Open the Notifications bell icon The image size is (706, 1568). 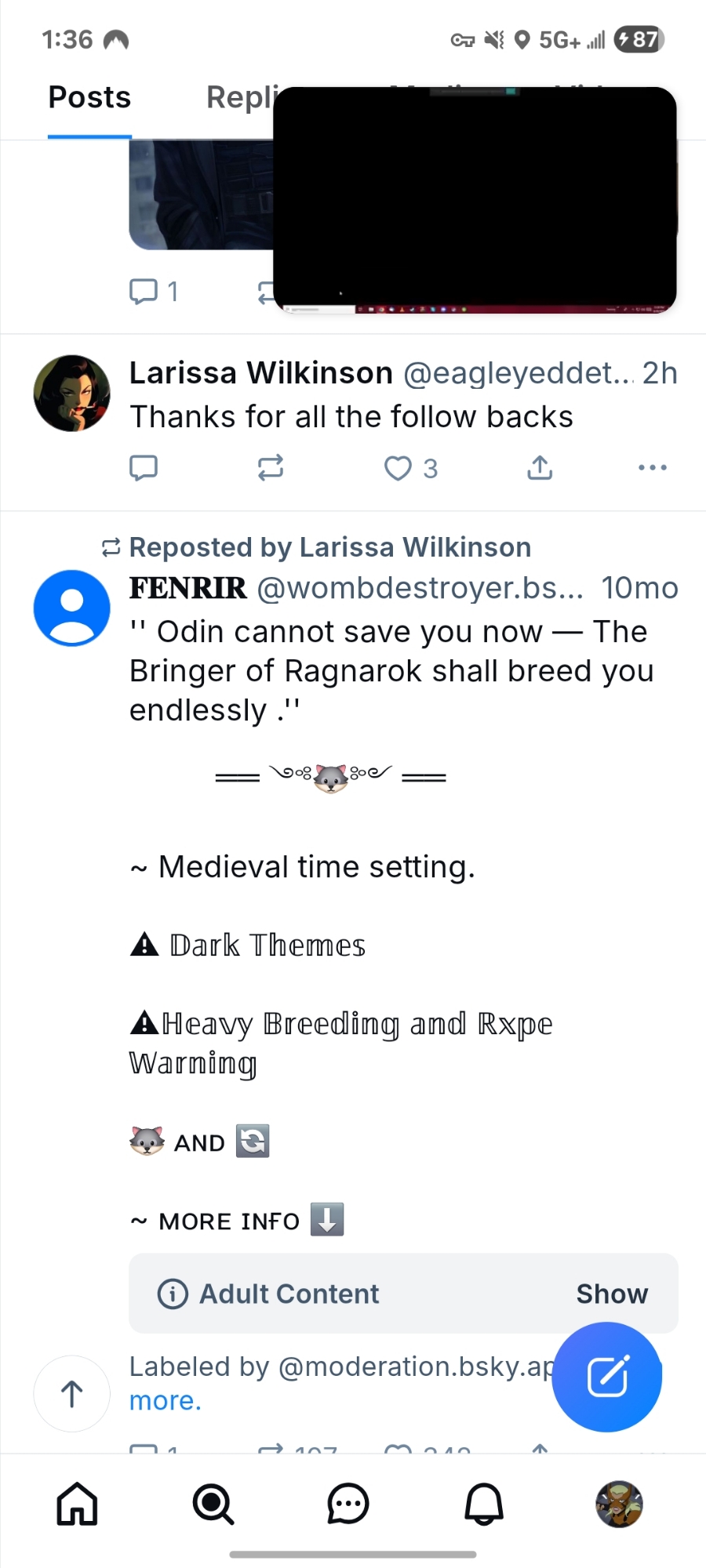(484, 1504)
